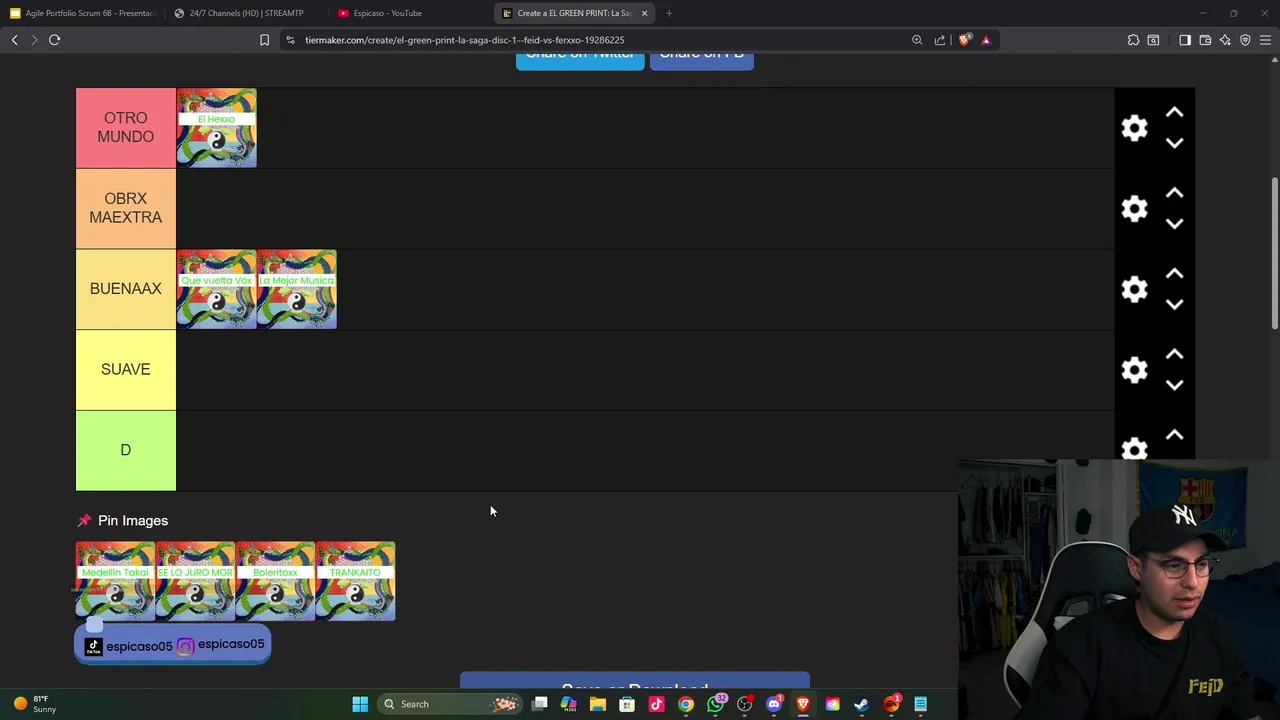1280x720 pixels.
Task: Close the TierMaker browser tab
Action: [x=644, y=13]
